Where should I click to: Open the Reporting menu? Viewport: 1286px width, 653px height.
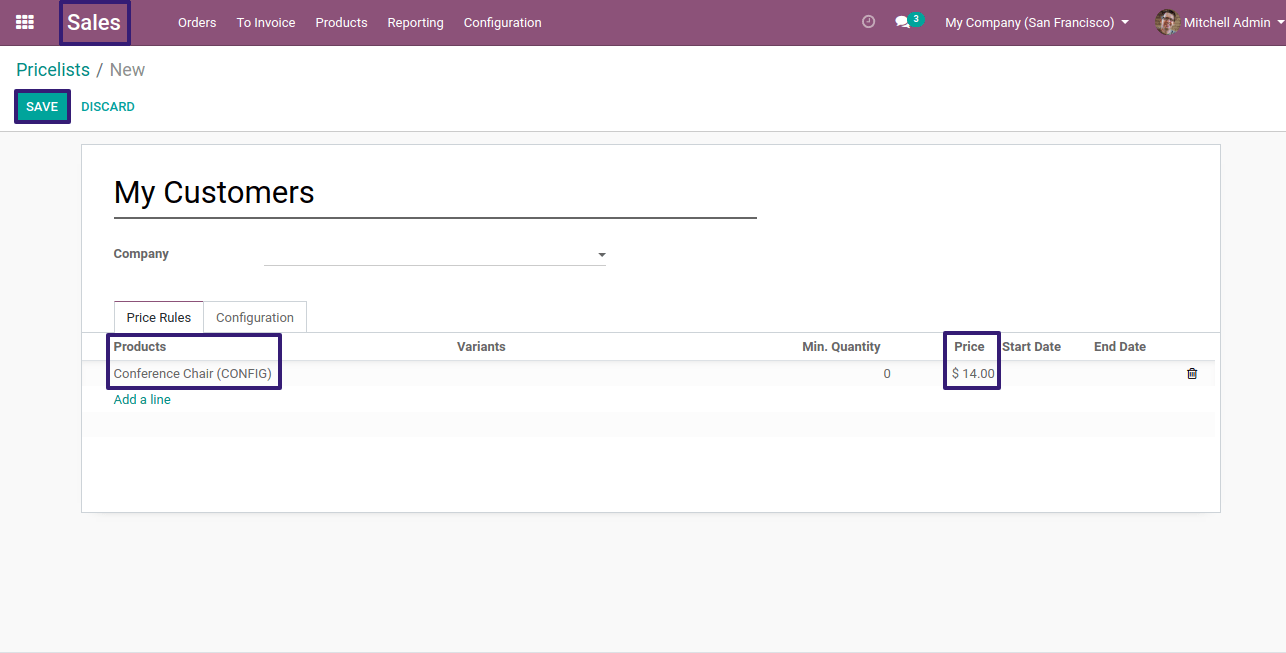[x=415, y=22]
